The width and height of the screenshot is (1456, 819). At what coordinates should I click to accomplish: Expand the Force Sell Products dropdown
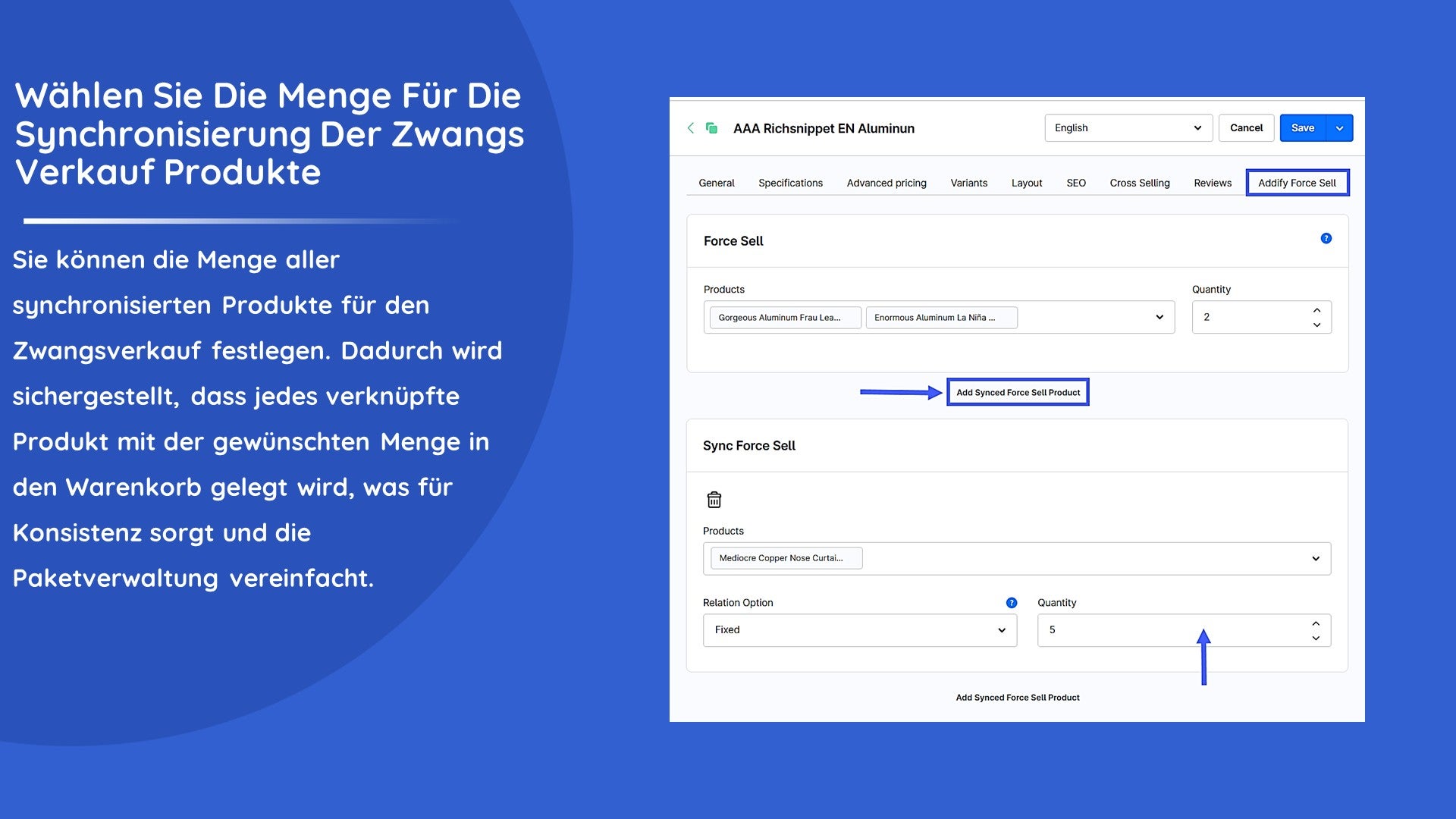[1159, 317]
